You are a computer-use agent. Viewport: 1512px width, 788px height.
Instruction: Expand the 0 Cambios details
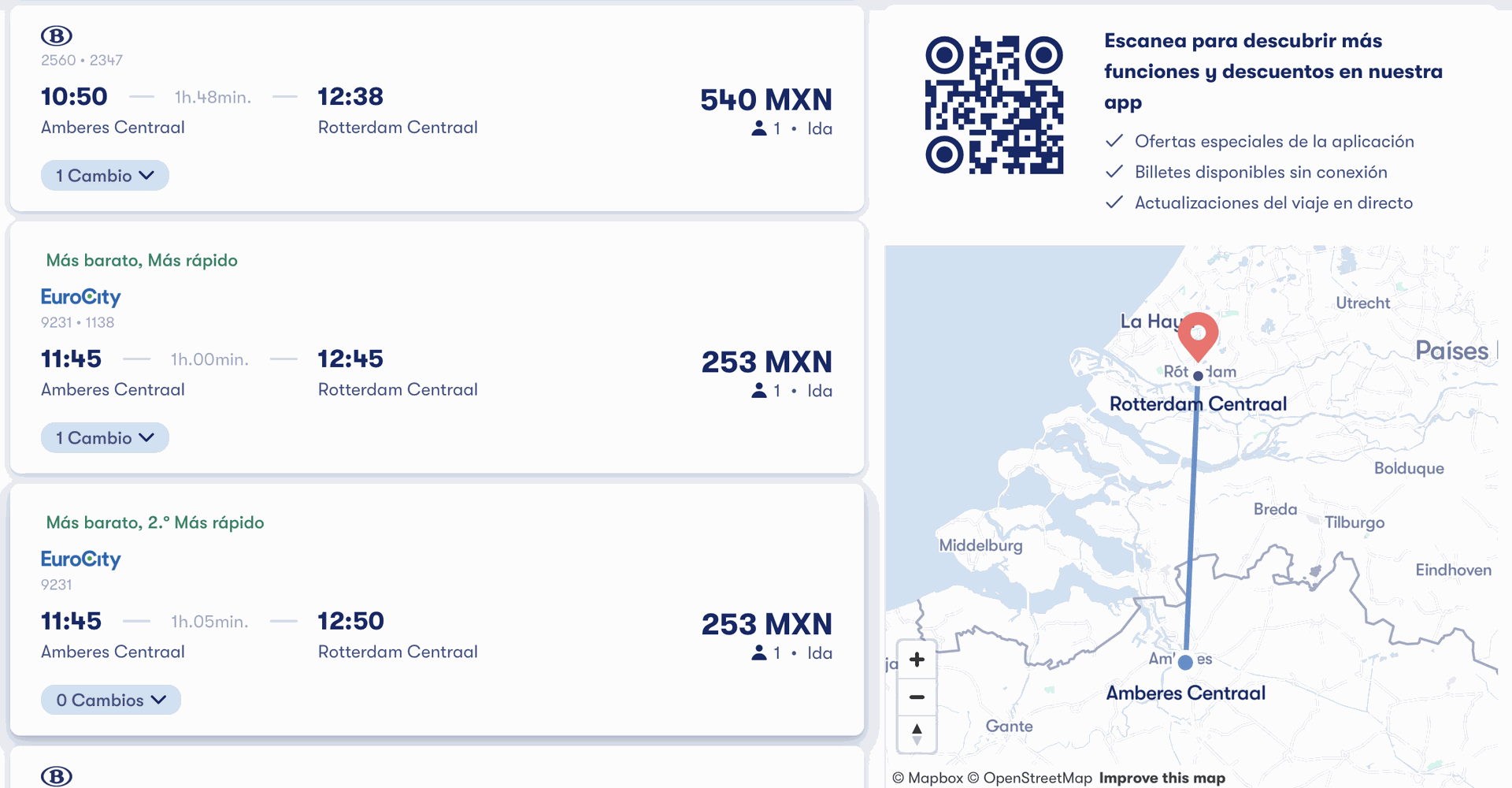(x=111, y=701)
